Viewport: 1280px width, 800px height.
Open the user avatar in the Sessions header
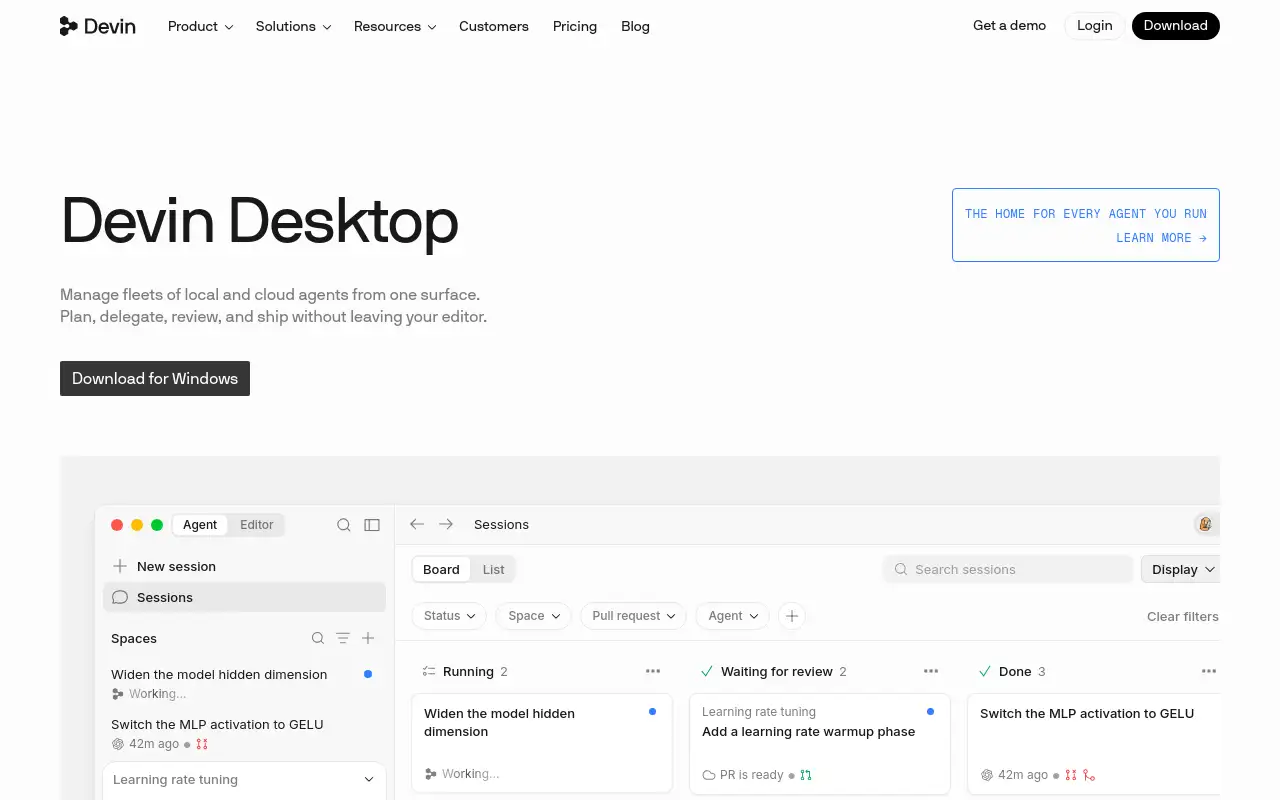(1205, 524)
